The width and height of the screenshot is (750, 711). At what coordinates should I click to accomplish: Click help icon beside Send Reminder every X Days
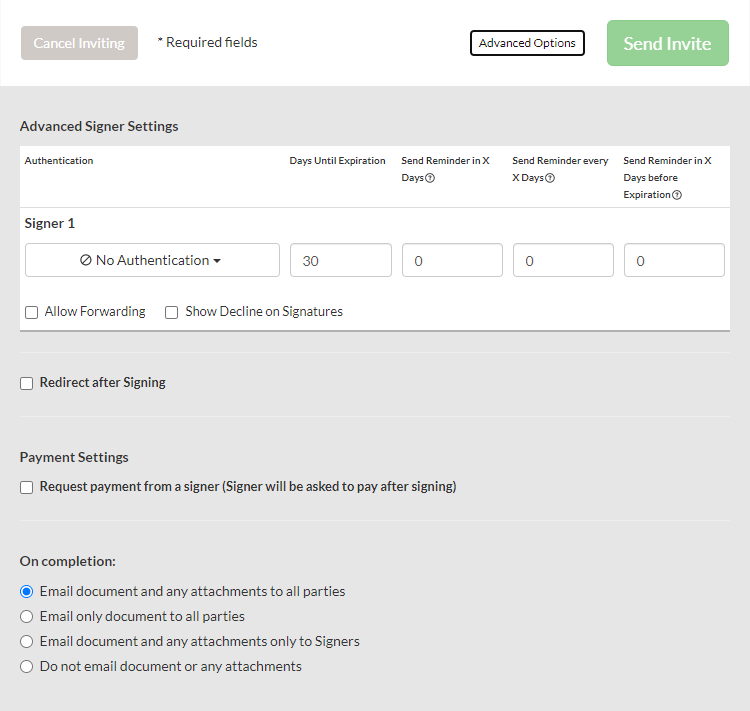(x=550, y=178)
